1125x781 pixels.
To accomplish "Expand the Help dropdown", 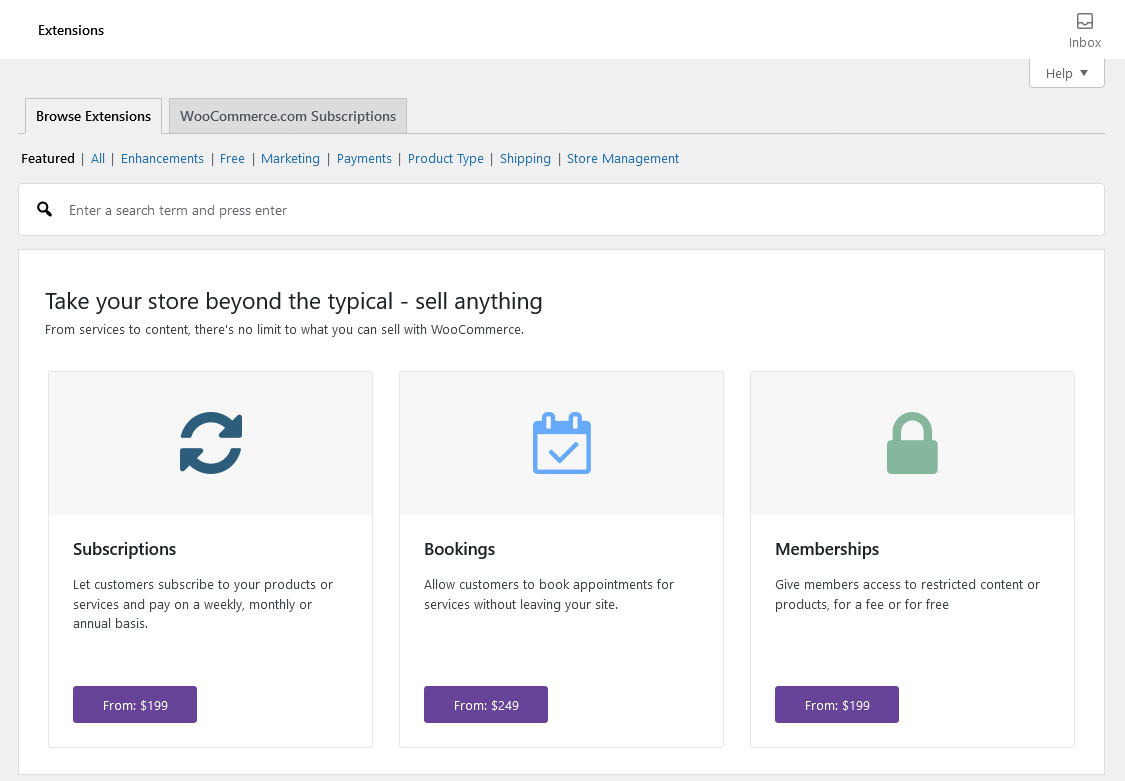I will point(1066,73).
